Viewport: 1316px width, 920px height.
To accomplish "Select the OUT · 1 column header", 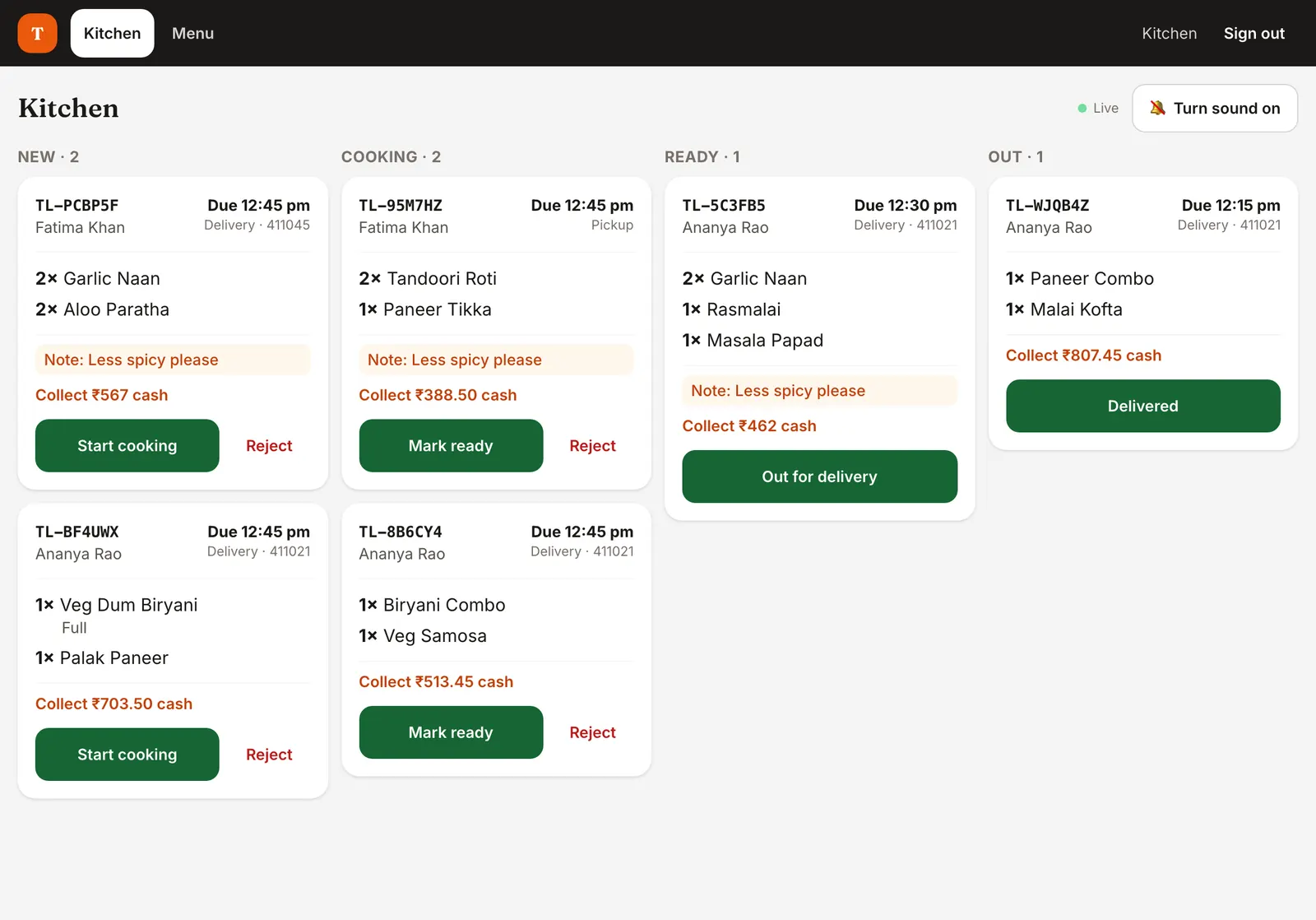I will tap(1016, 156).
